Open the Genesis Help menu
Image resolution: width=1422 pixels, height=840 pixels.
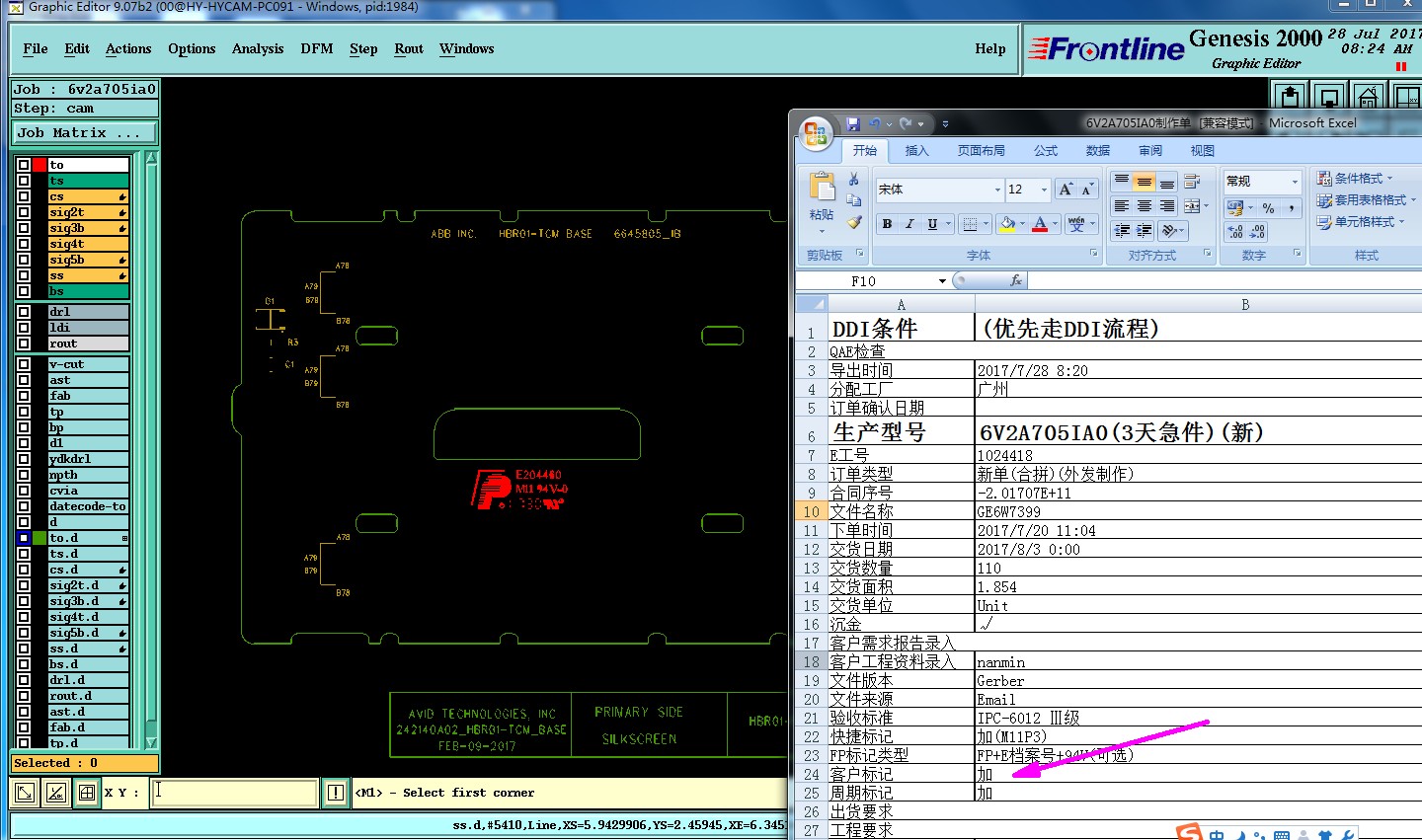[990, 48]
